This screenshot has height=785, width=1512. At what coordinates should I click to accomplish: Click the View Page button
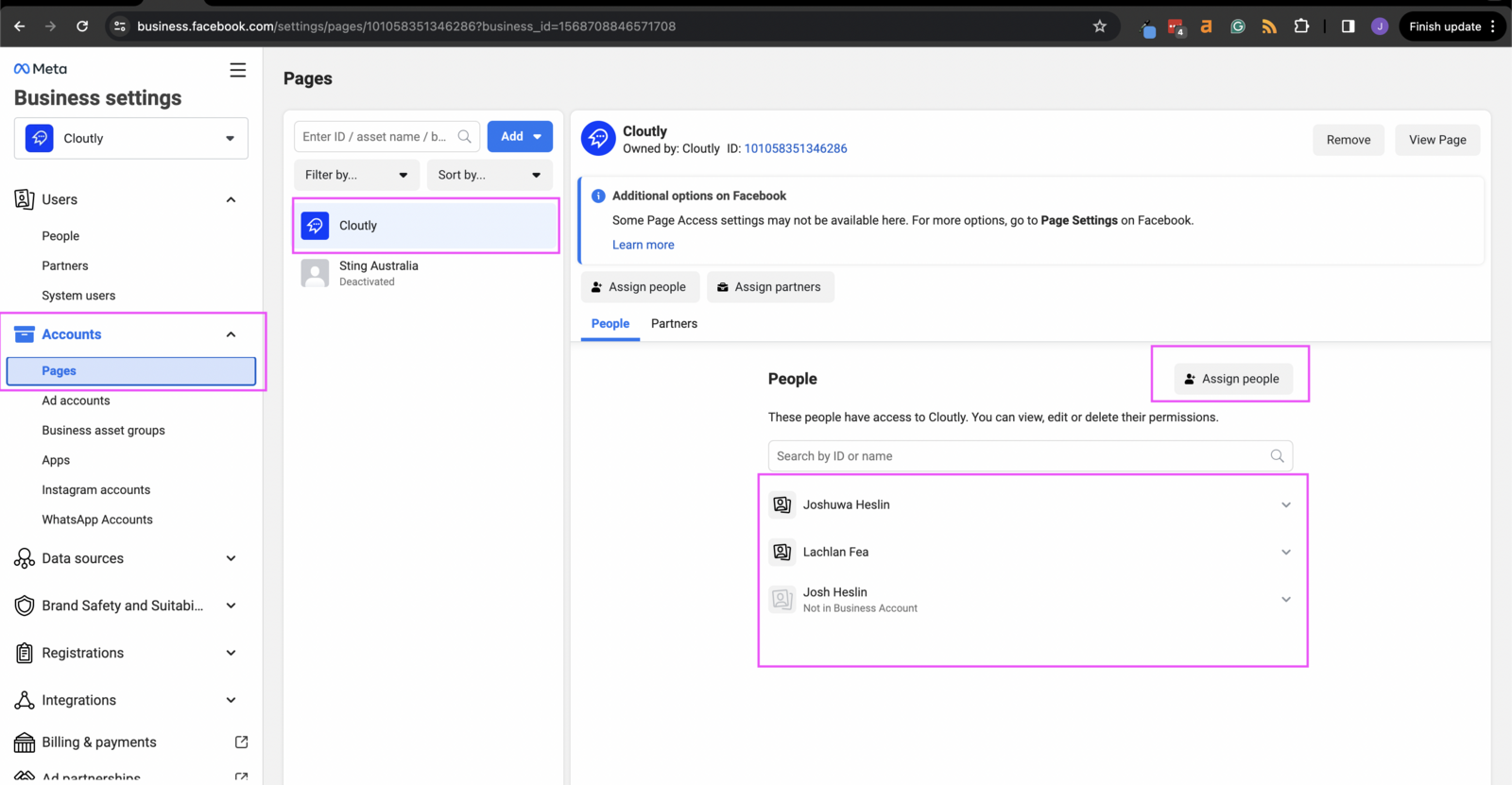(1436, 140)
